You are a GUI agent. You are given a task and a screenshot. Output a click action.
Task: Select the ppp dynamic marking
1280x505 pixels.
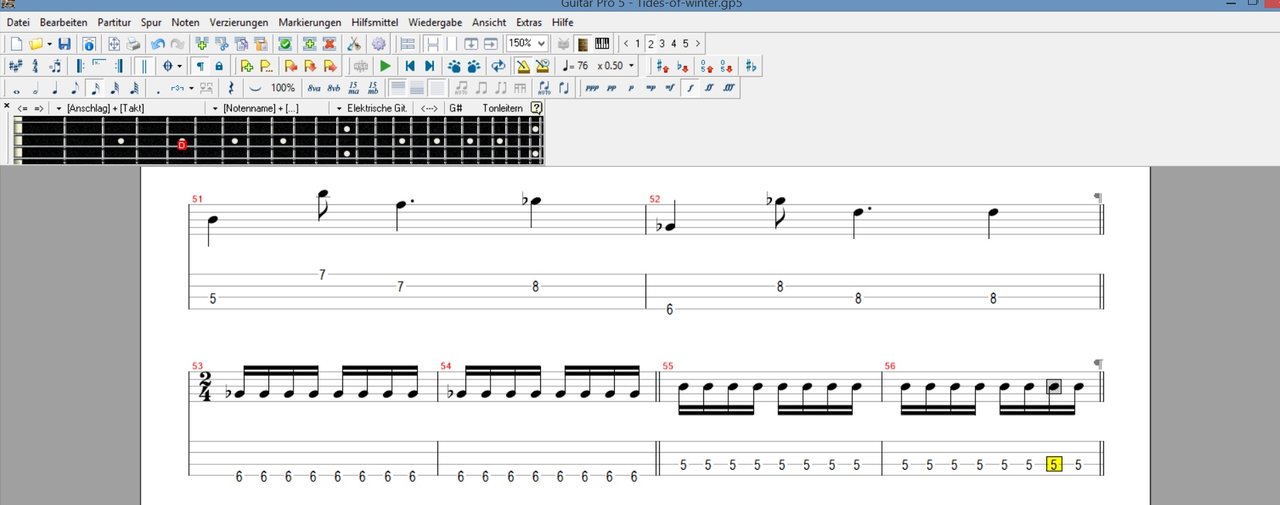(x=592, y=88)
